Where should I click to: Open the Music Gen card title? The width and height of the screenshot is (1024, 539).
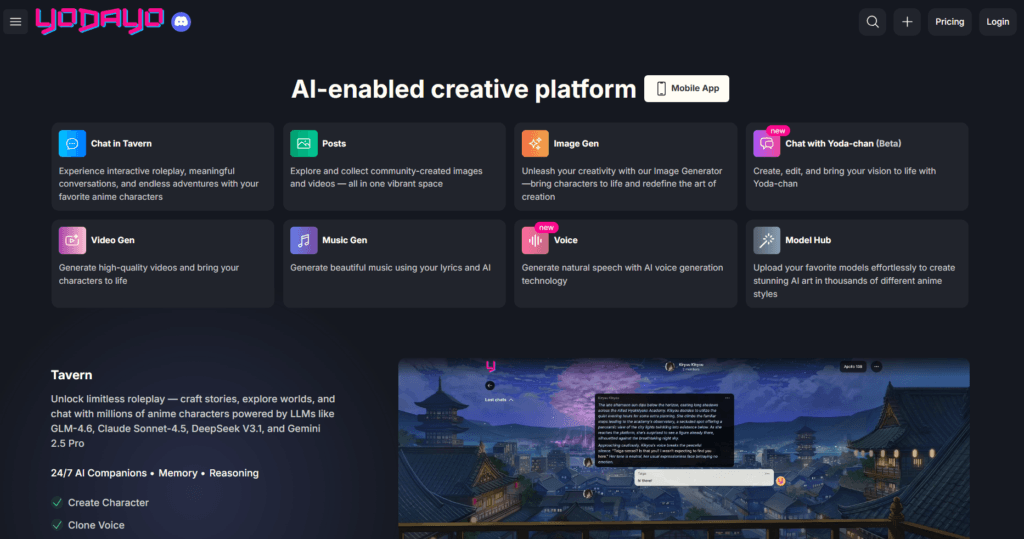(x=344, y=240)
